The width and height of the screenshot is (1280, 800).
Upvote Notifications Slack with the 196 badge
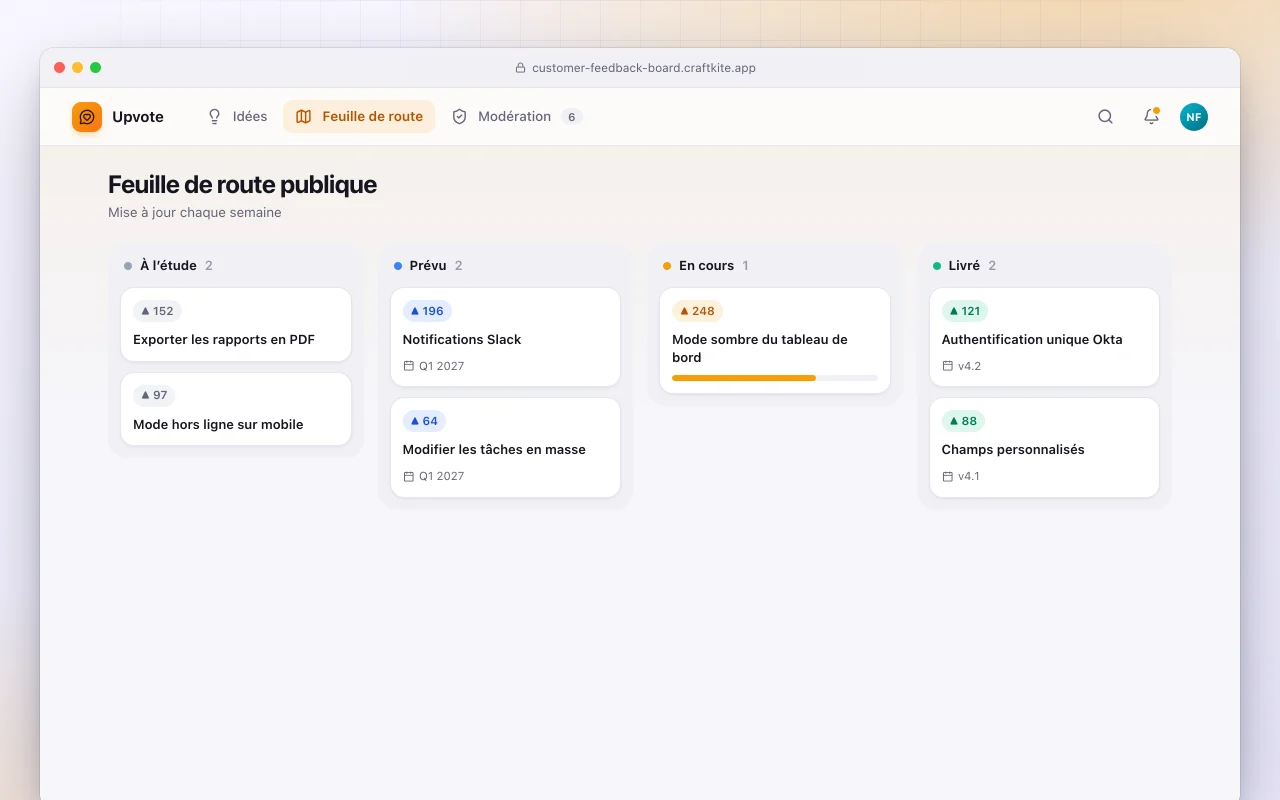pos(427,311)
